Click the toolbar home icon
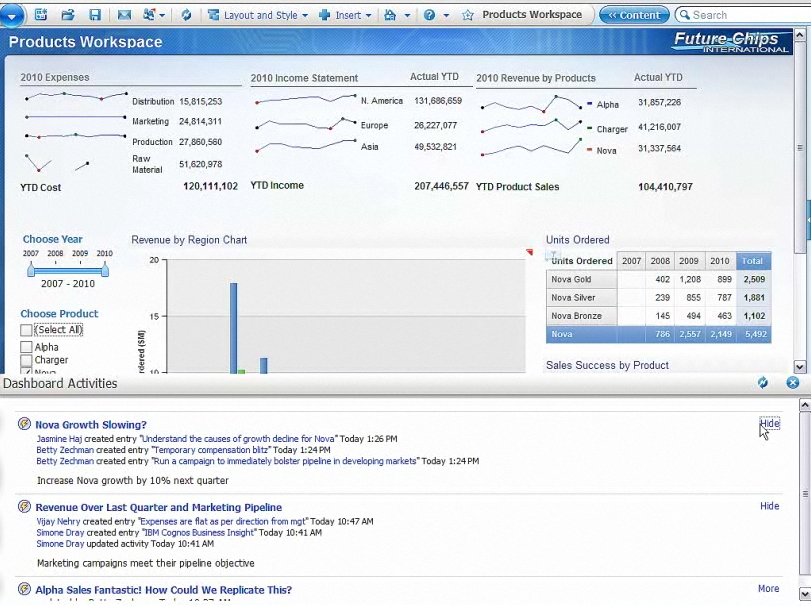 click(390, 15)
